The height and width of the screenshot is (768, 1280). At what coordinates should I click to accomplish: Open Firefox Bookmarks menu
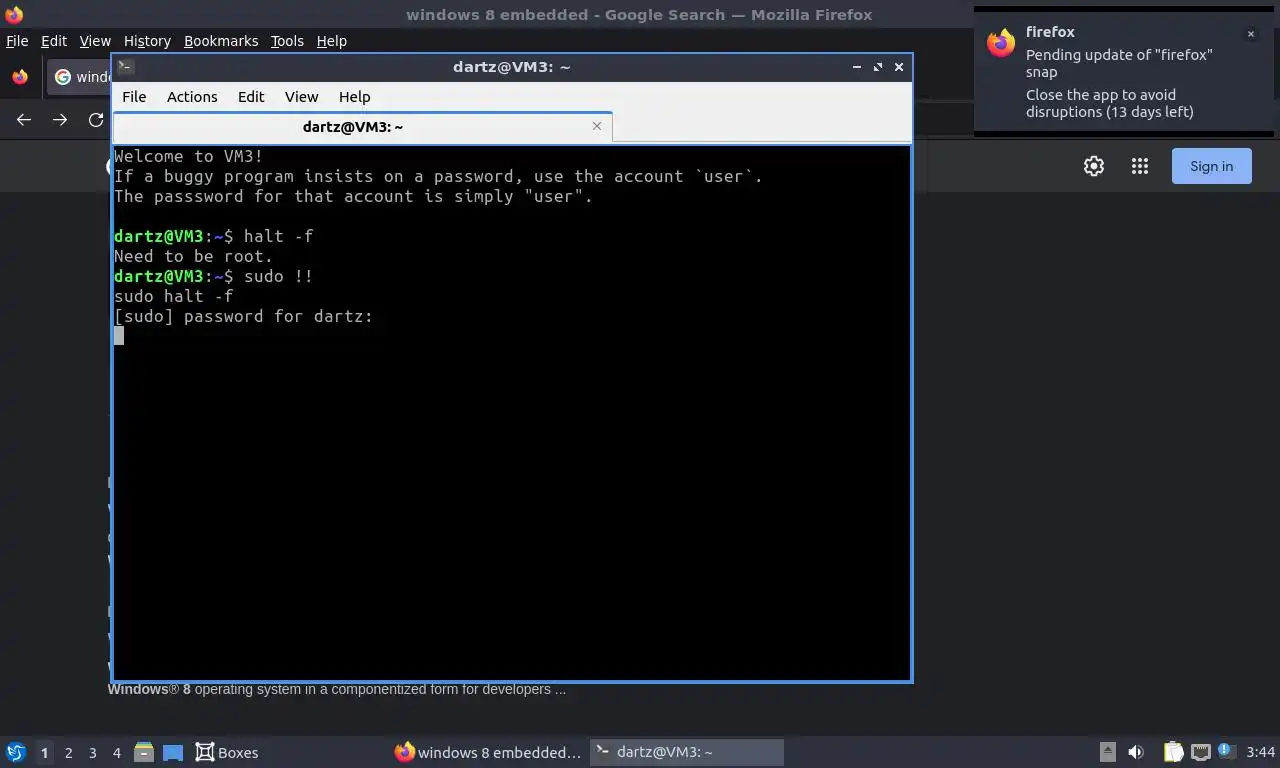pos(221,41)
